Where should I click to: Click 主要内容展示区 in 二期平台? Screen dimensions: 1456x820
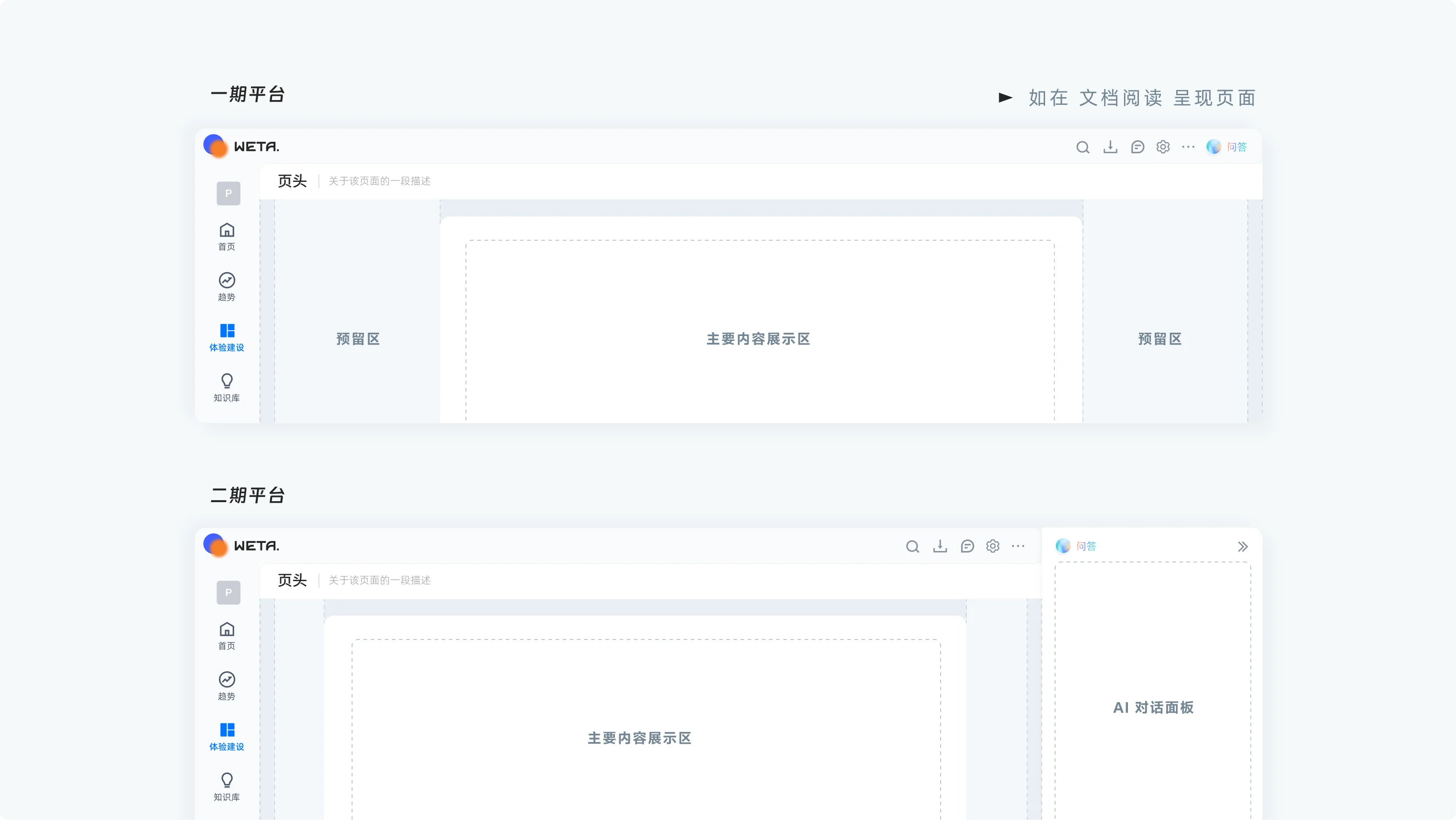pos(640,738)
